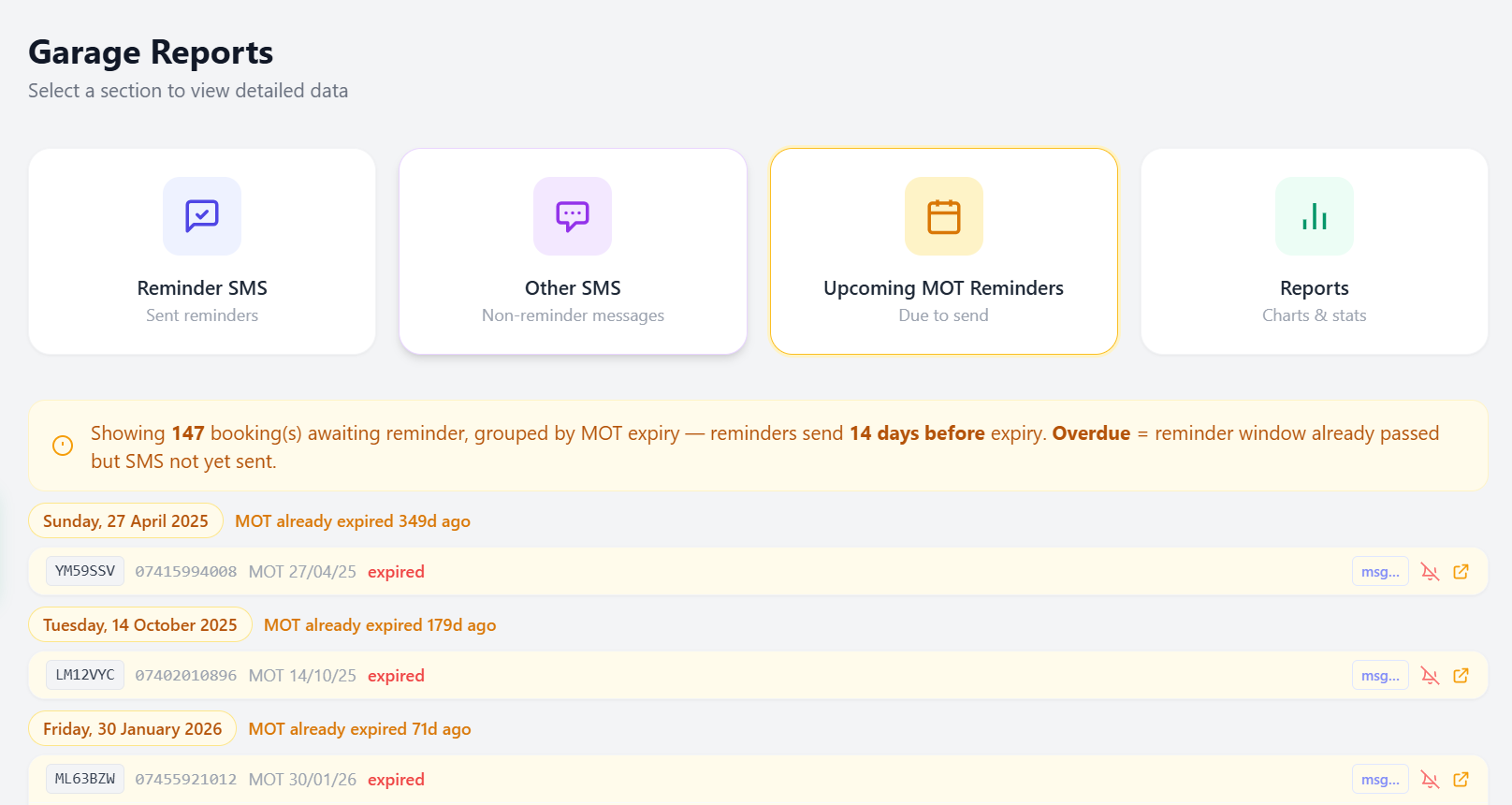
Task: Click the Other SMS speech bubble icon
Action: (573, 216)
